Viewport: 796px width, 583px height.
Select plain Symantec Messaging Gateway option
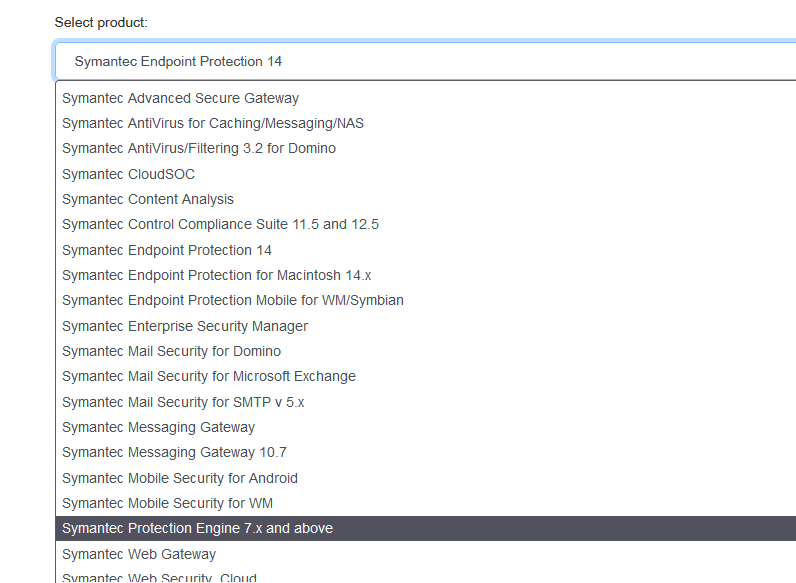(x=425, y=427)
